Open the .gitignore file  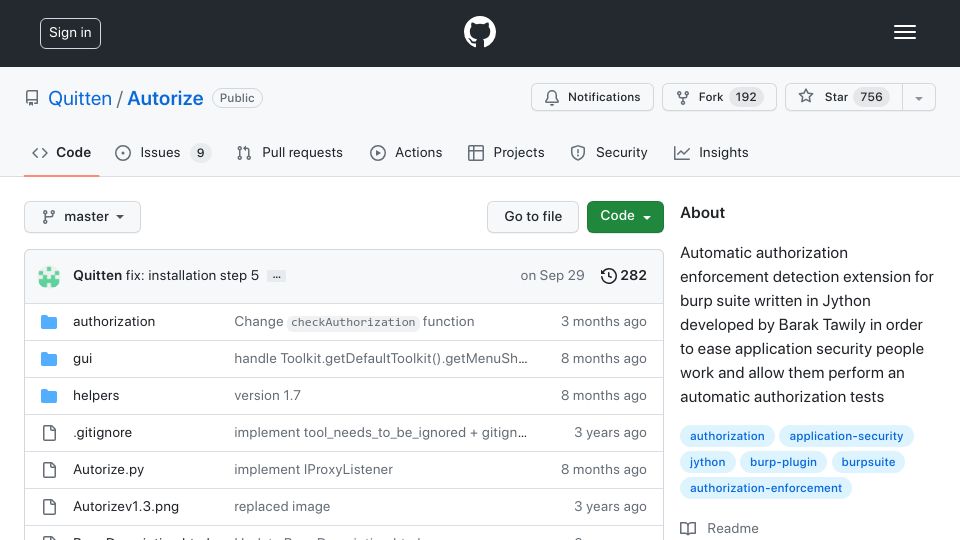102,432
